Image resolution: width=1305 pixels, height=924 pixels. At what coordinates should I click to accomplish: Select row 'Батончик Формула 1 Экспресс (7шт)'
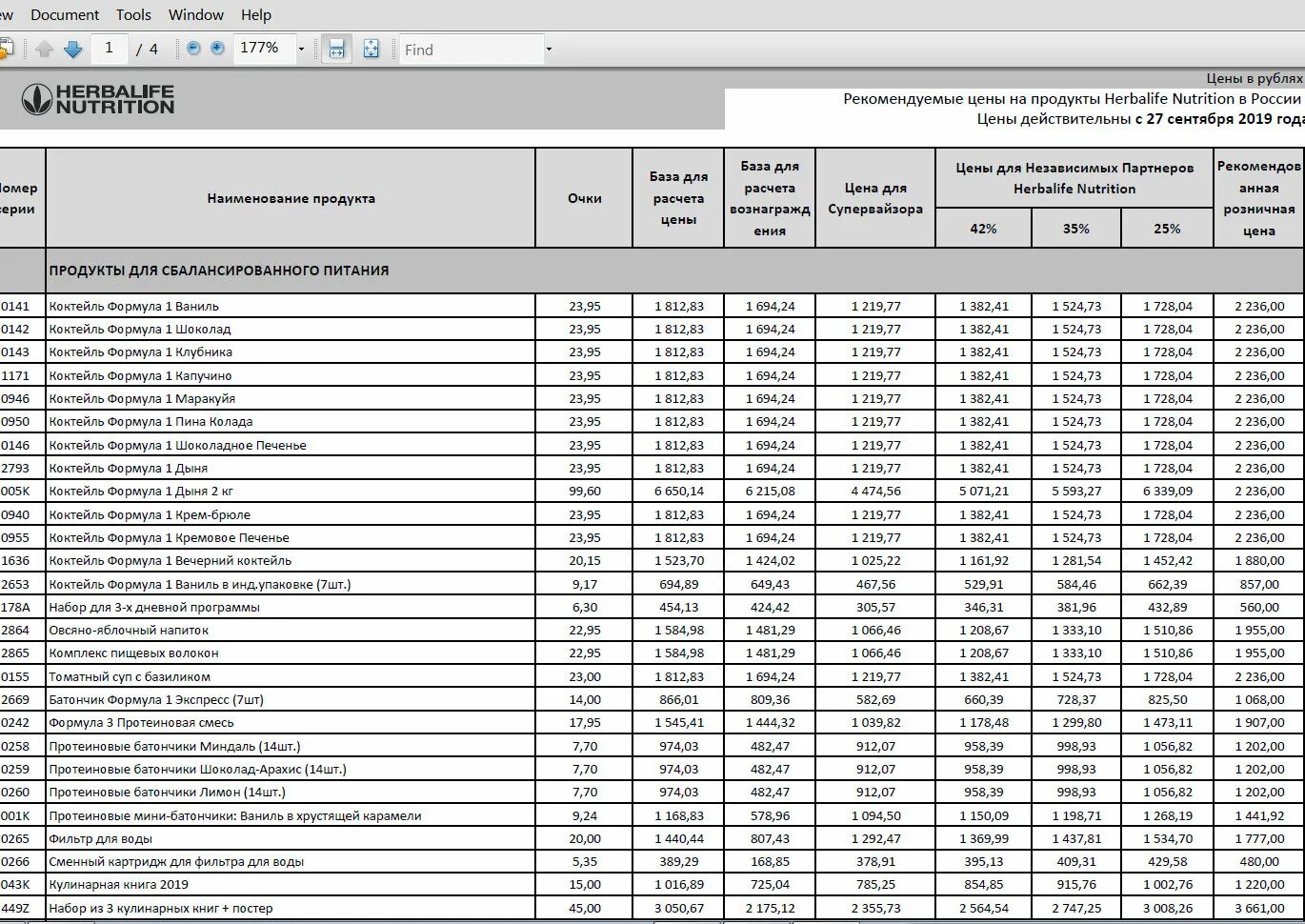point(652,699)
